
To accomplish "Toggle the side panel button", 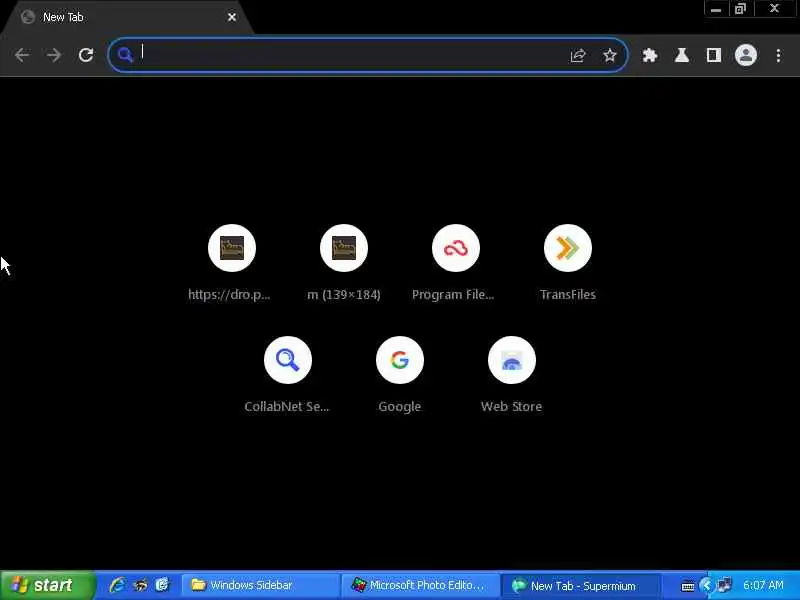I will (x=714, y=55).
